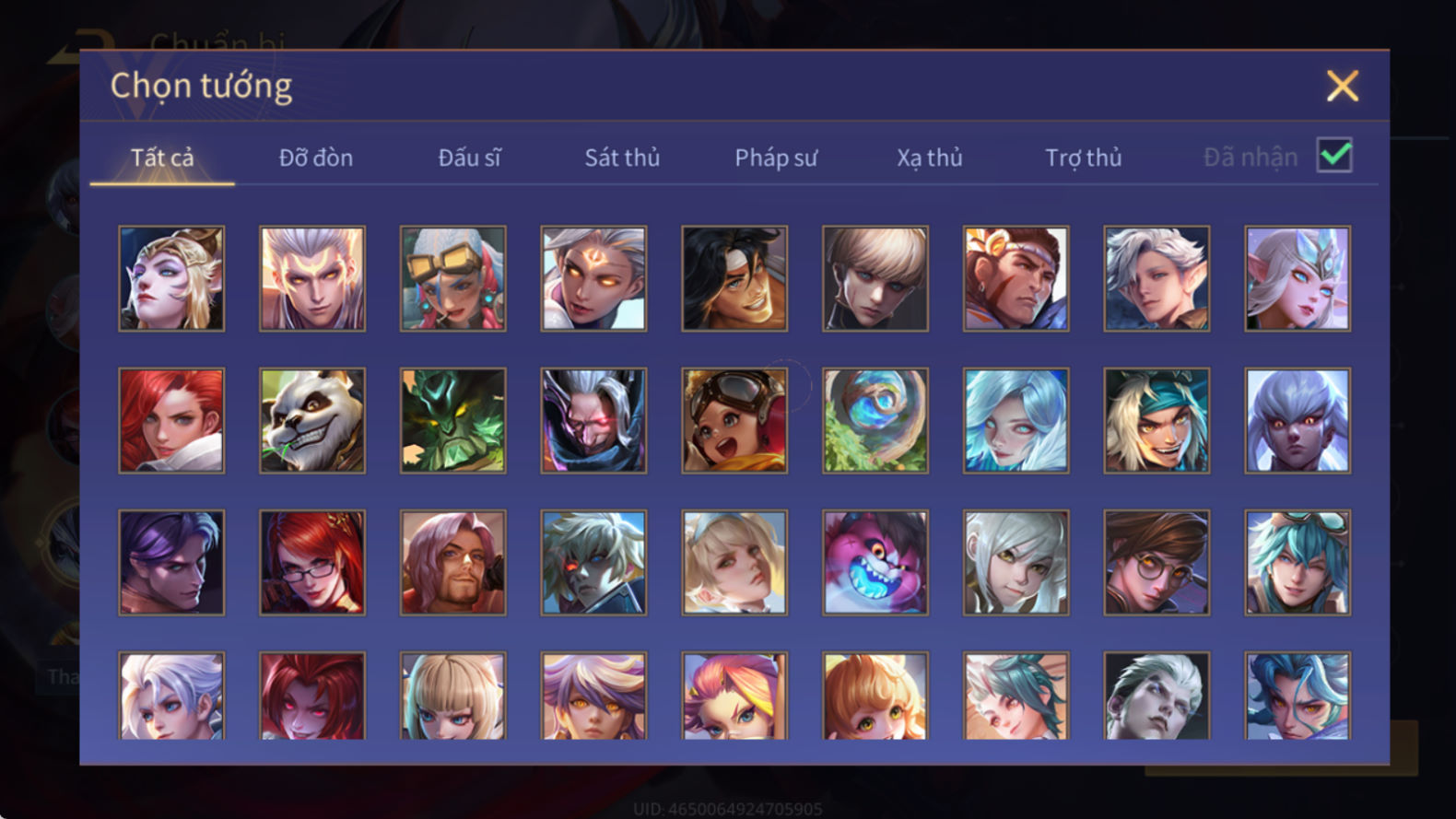
Task: Close the Chọn tướng dialog
Action: click(1343, 86)
